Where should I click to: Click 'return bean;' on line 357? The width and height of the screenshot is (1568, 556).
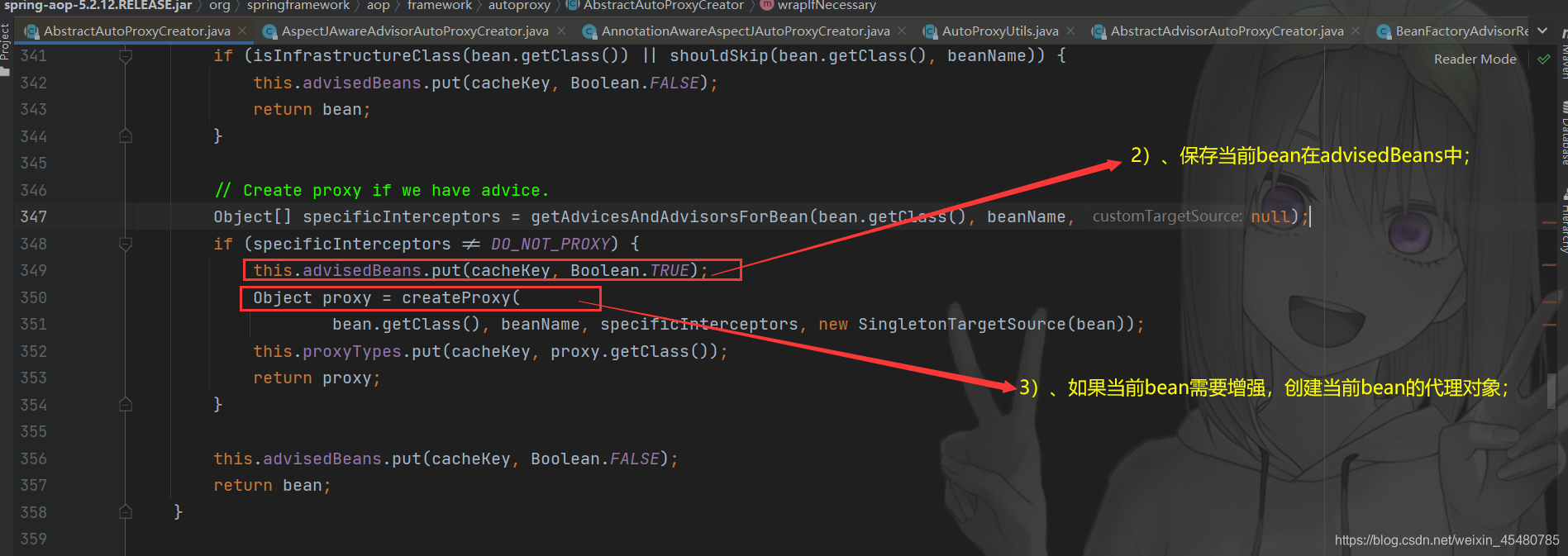pos(272,486)
